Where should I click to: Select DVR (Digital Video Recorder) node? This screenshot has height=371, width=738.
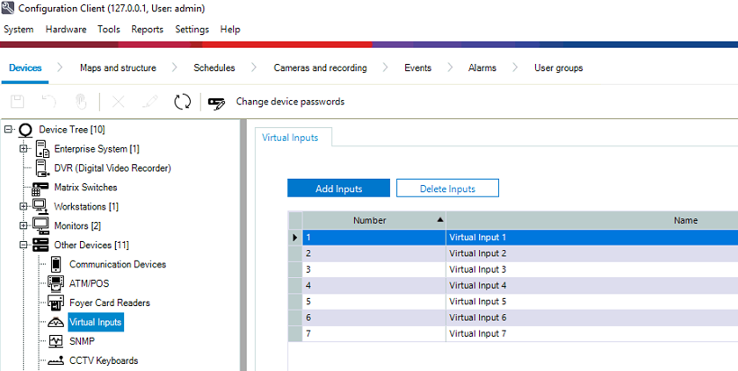112,168
